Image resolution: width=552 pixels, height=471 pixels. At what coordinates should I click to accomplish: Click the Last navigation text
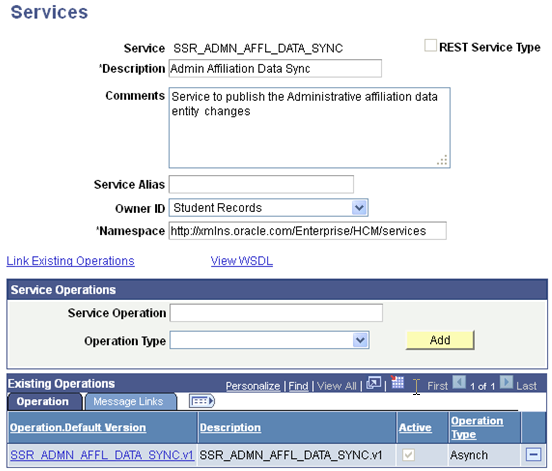pyautogui.click(x=526, y=386)
